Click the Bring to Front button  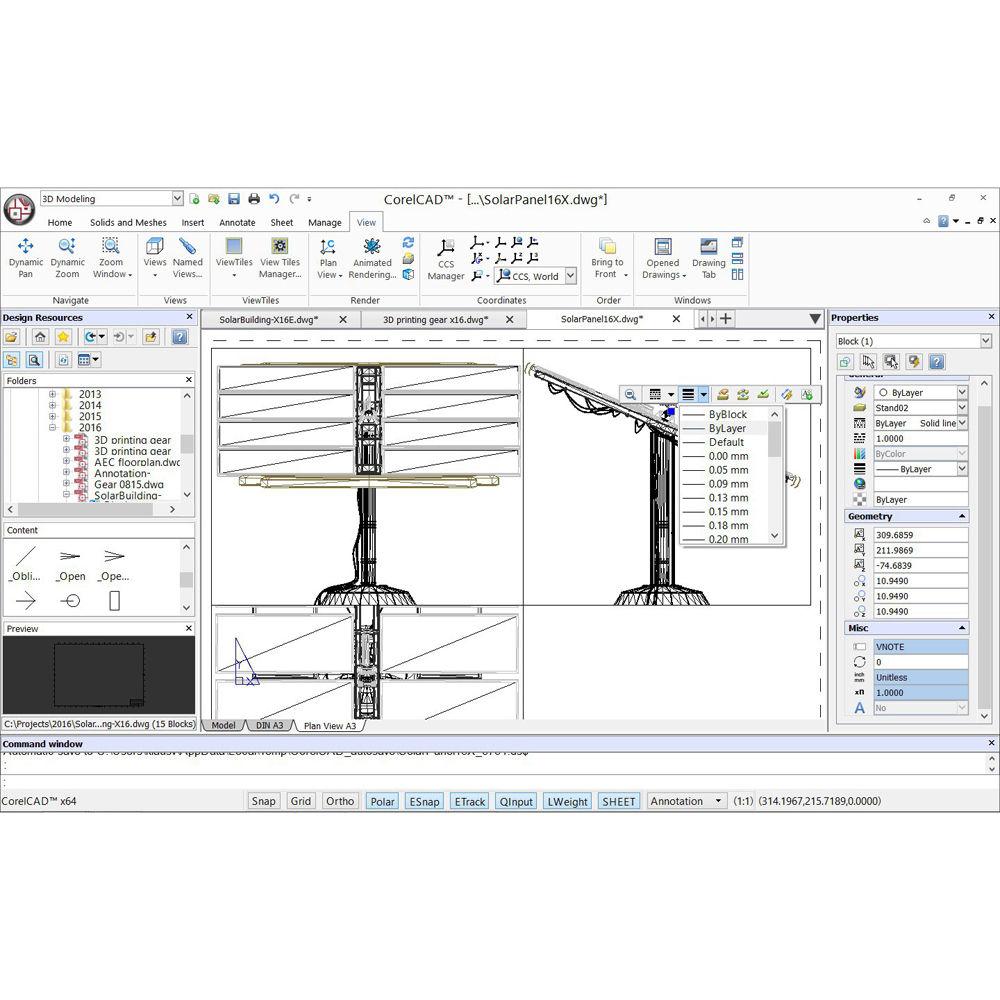(607, 257)
